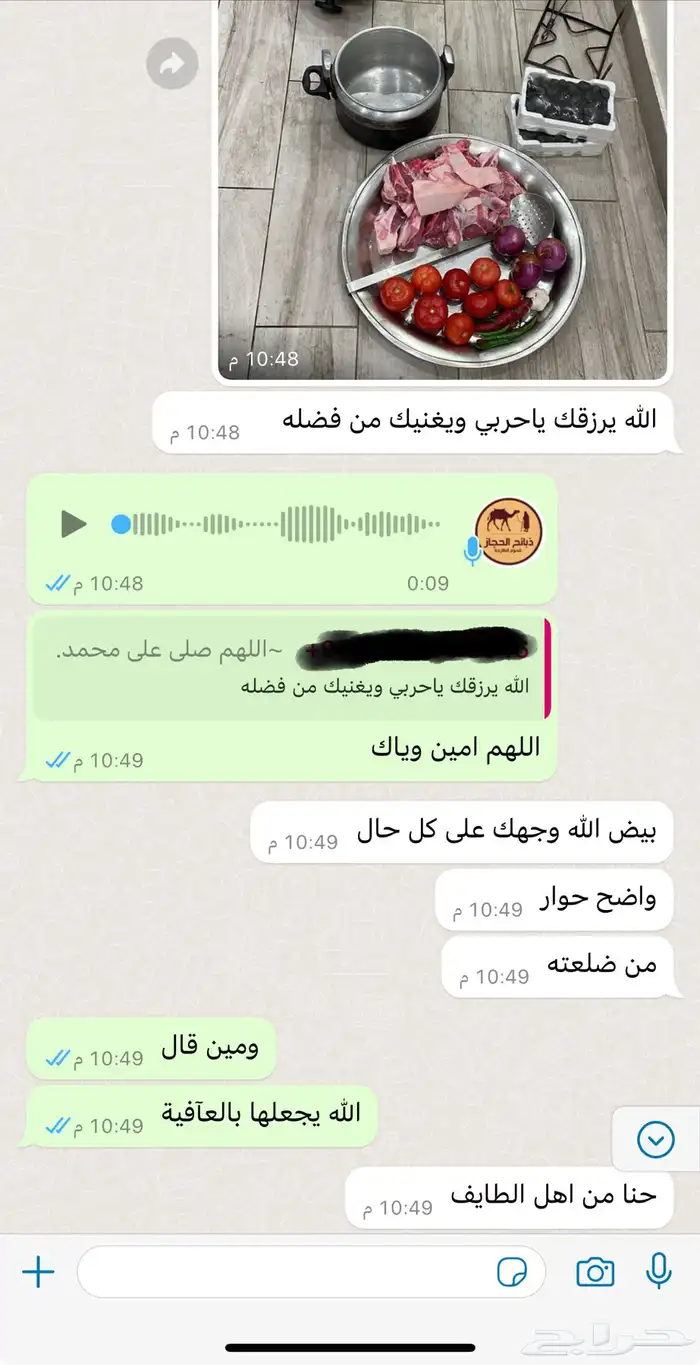The width and height of the screenshot is (700, 1365).
Task: Start recording with microphone button
Action: [658, 1271]
